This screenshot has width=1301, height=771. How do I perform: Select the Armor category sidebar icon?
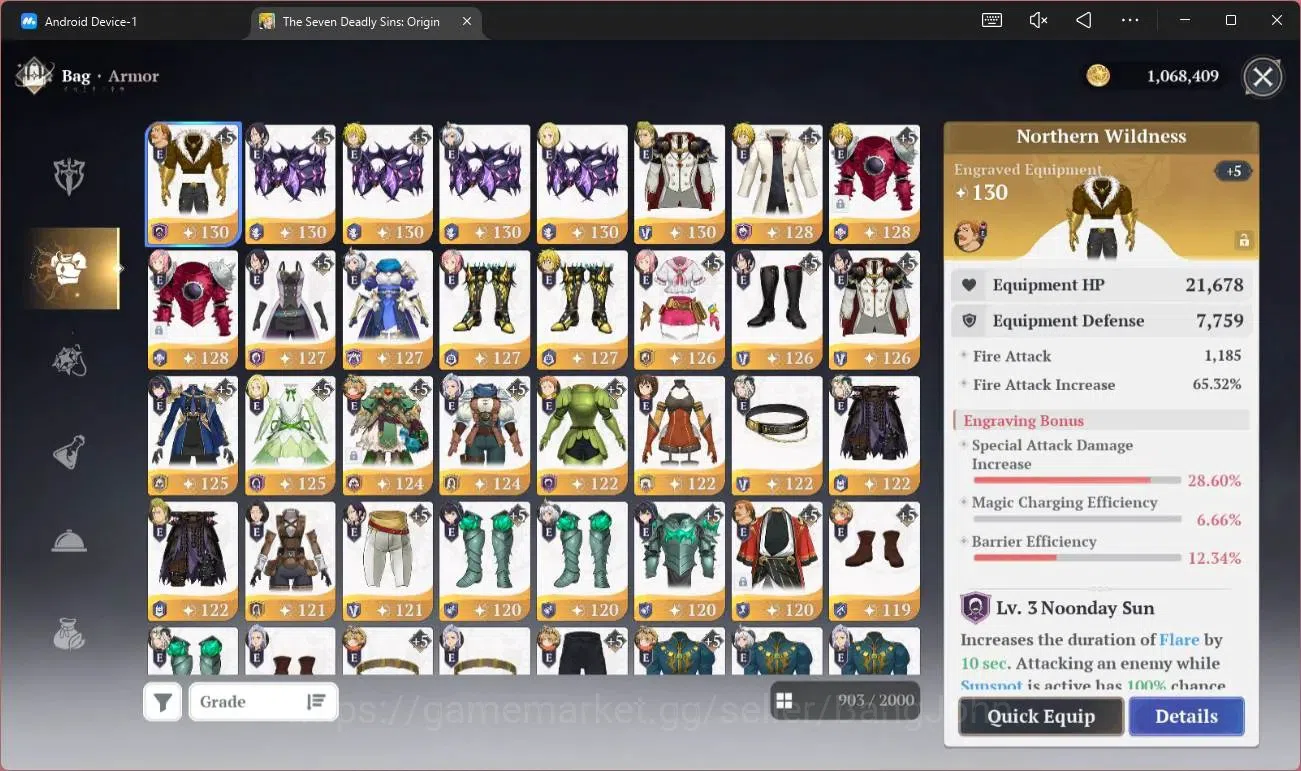pyautogui.click(x=72, y=268)
